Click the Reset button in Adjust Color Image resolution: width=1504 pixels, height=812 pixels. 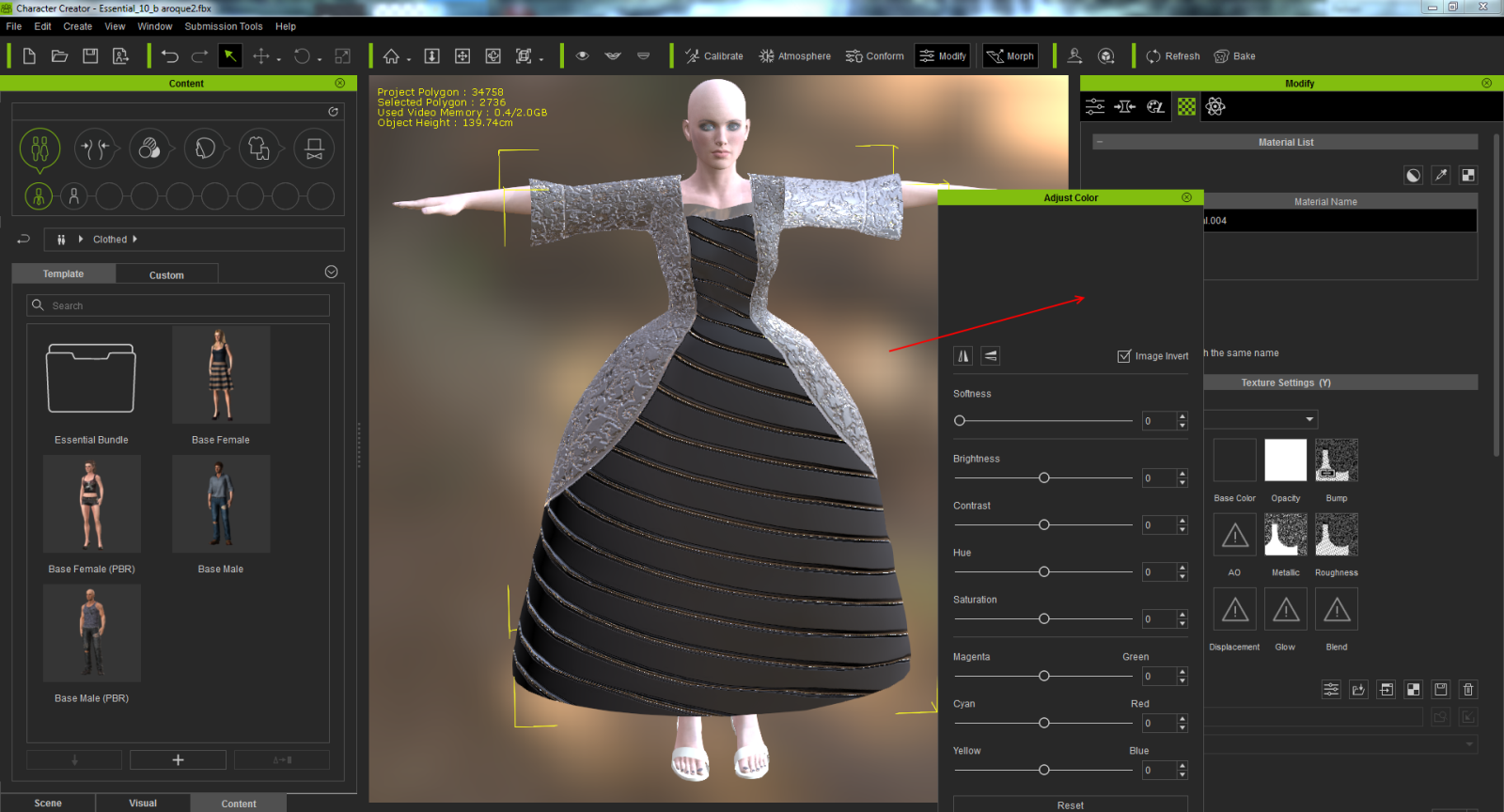click(x=1071, y=805)
